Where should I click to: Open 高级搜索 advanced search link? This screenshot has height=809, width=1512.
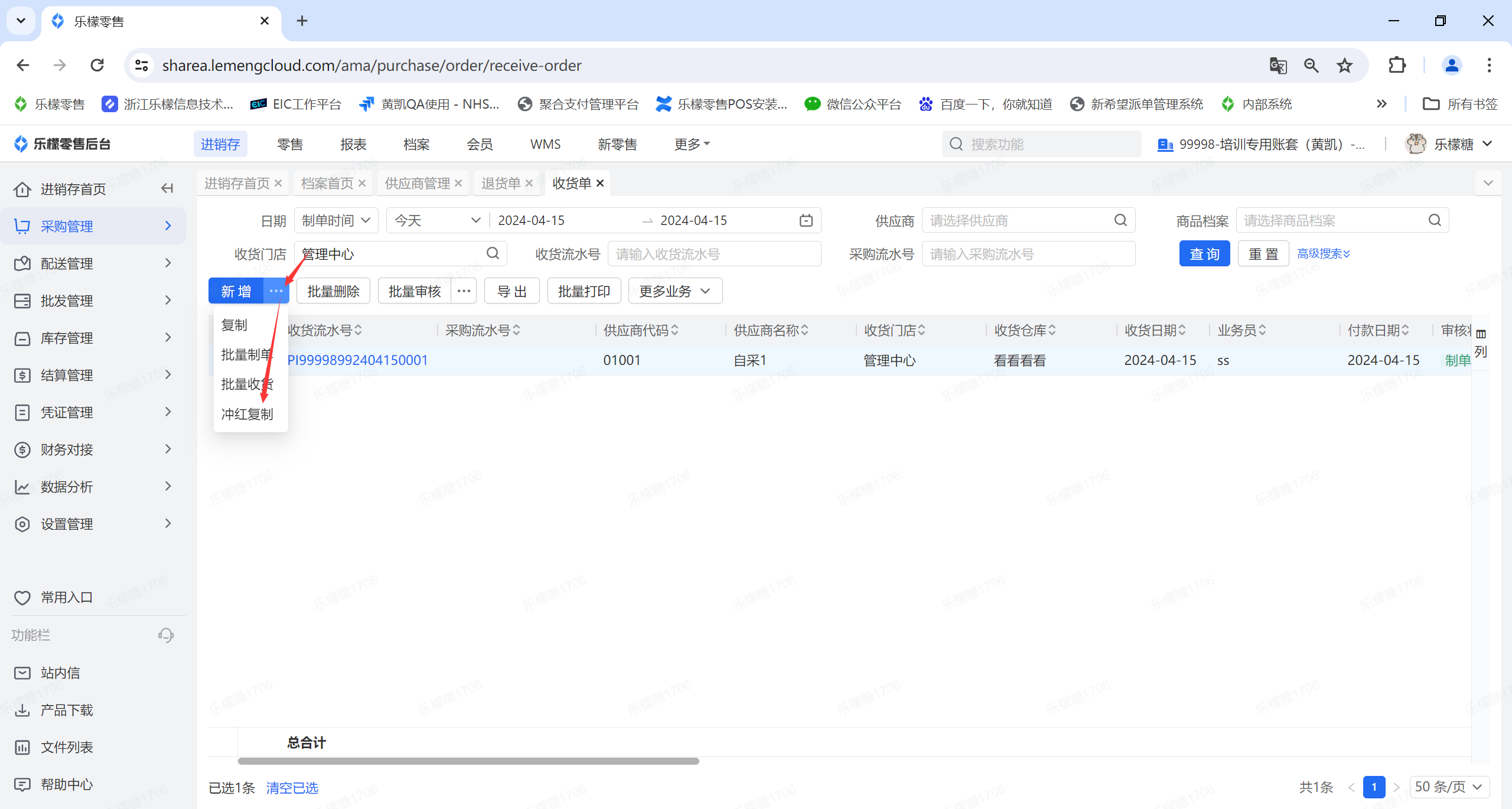[1324, 254]
